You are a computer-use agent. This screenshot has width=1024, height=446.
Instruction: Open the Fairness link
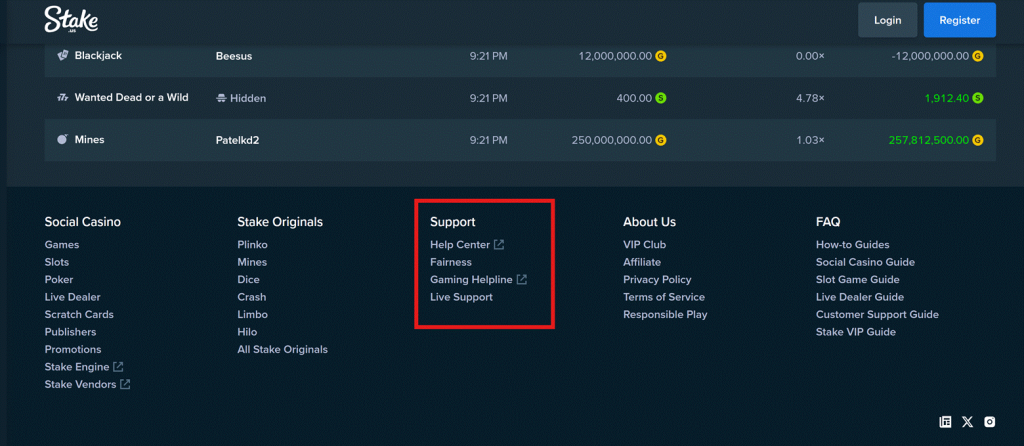click(451, 262)
